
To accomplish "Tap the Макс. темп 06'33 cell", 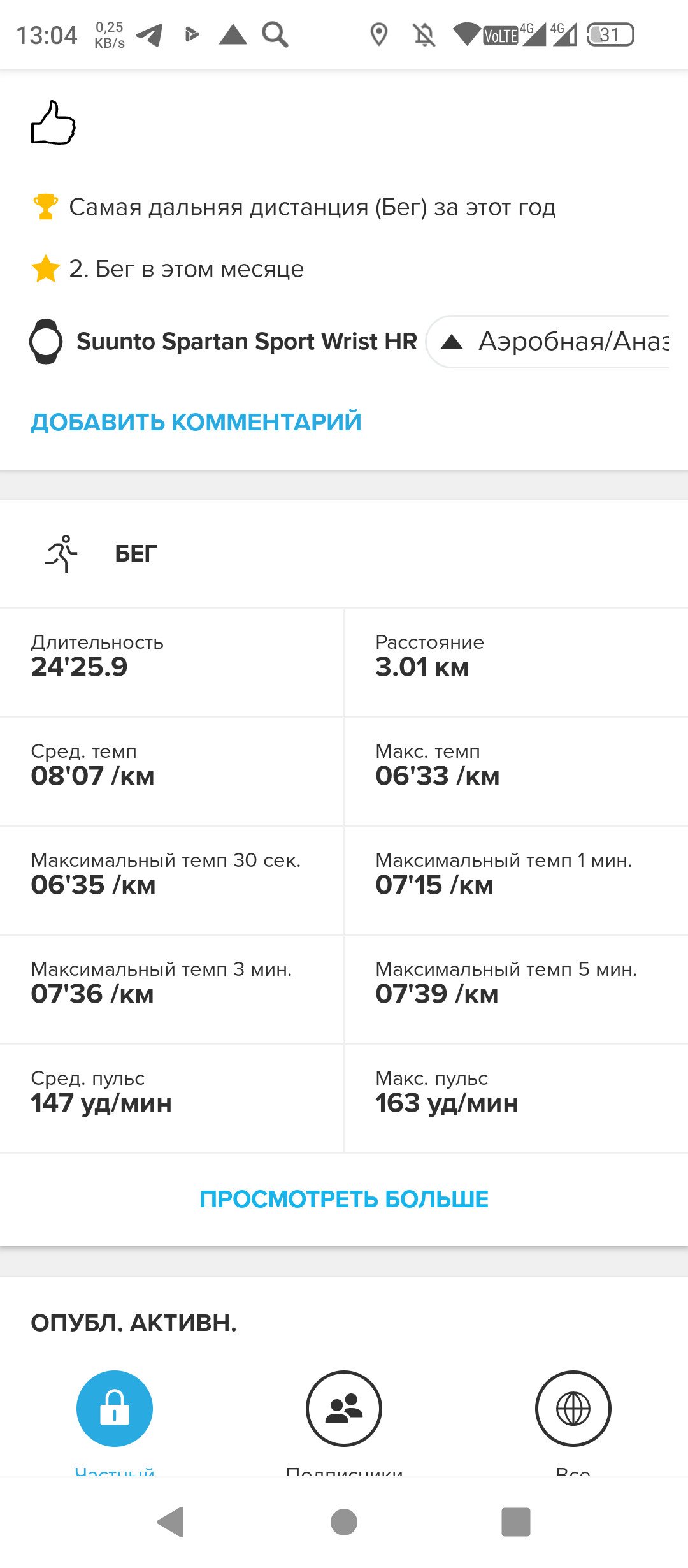I will click(516, 772).
